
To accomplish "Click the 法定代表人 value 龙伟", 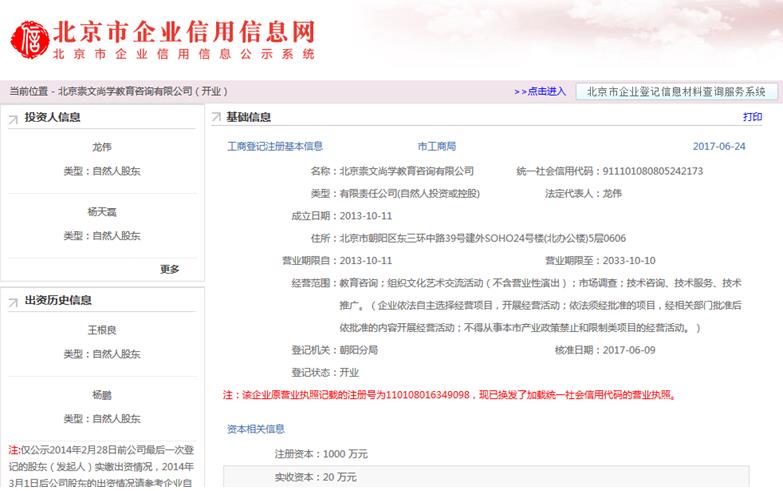I will tap(612, 194).
